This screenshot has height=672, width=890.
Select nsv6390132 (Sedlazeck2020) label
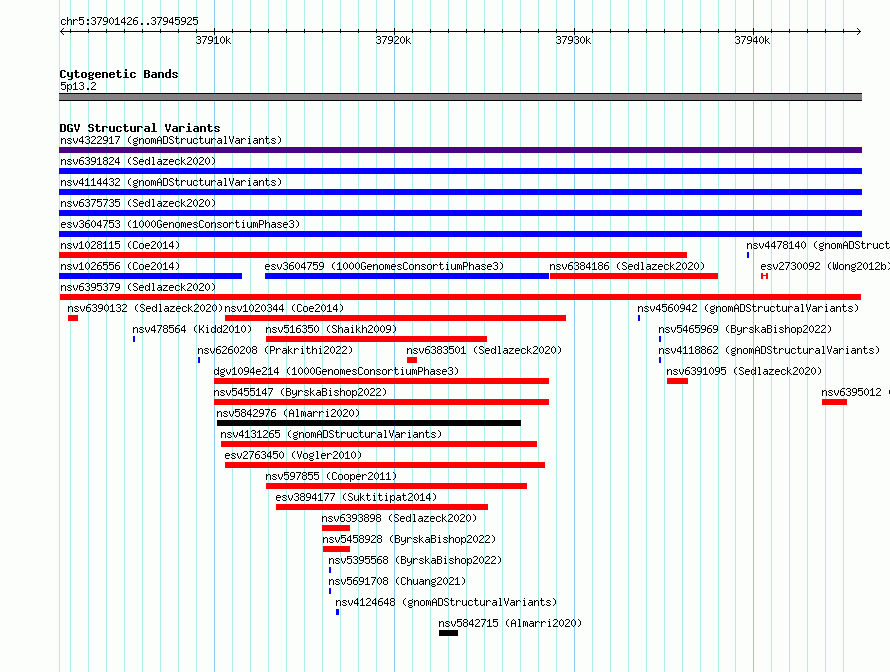(145, 308)
